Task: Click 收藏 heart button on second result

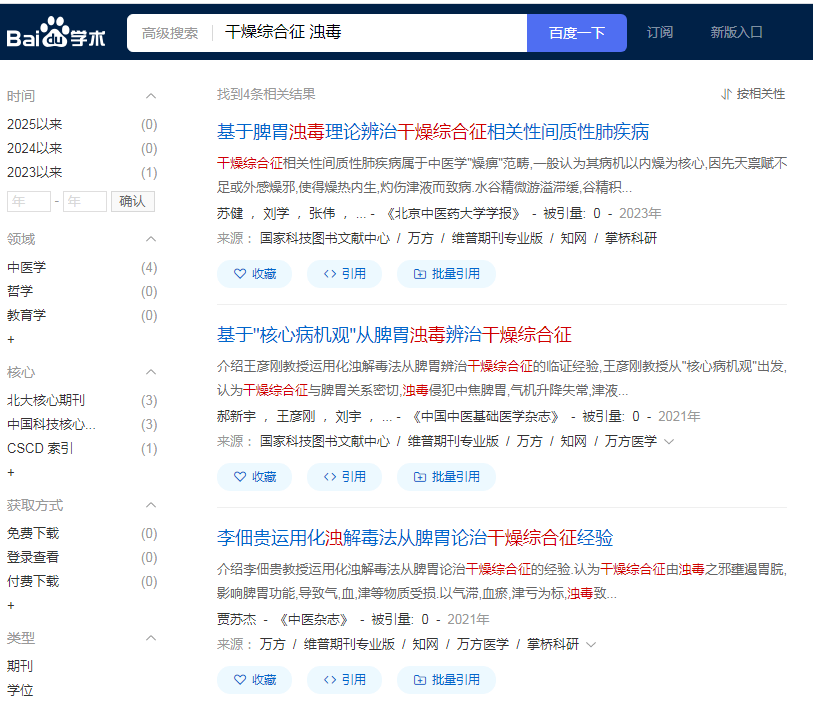Action: [254, 477]
